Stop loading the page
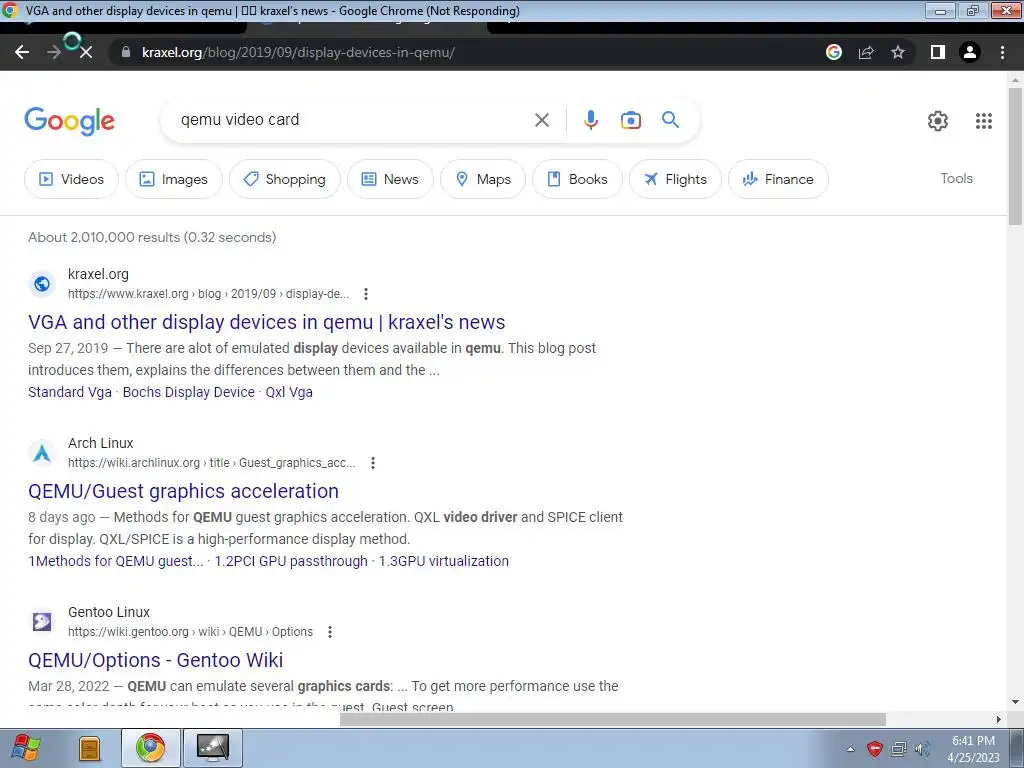This screenshot has height=768, width=1024. [x=86, y=52]
